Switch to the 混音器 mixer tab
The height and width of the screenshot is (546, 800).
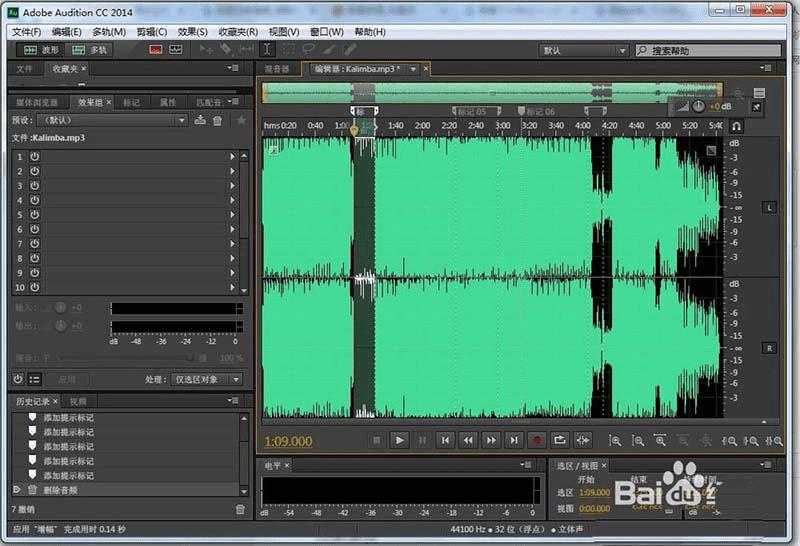[x=277, y=69]
